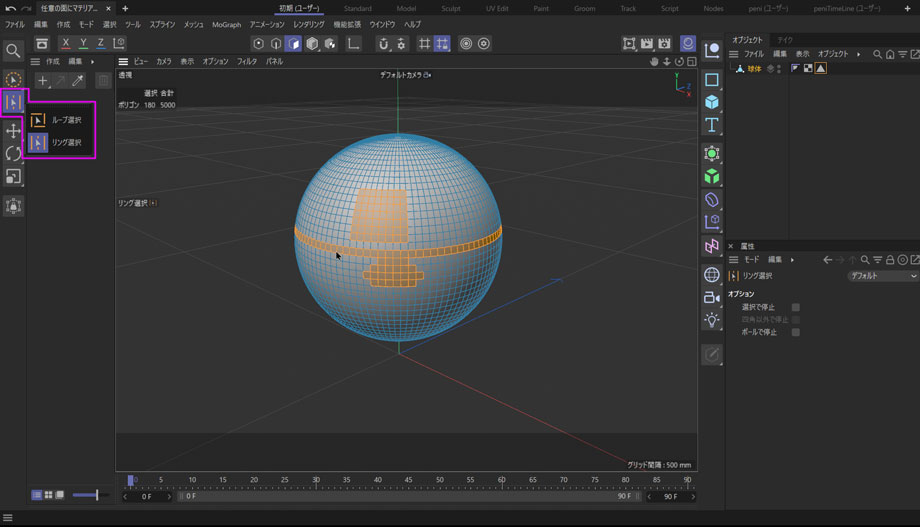Select the 球体 object in object manager

[x=754, y=68]
